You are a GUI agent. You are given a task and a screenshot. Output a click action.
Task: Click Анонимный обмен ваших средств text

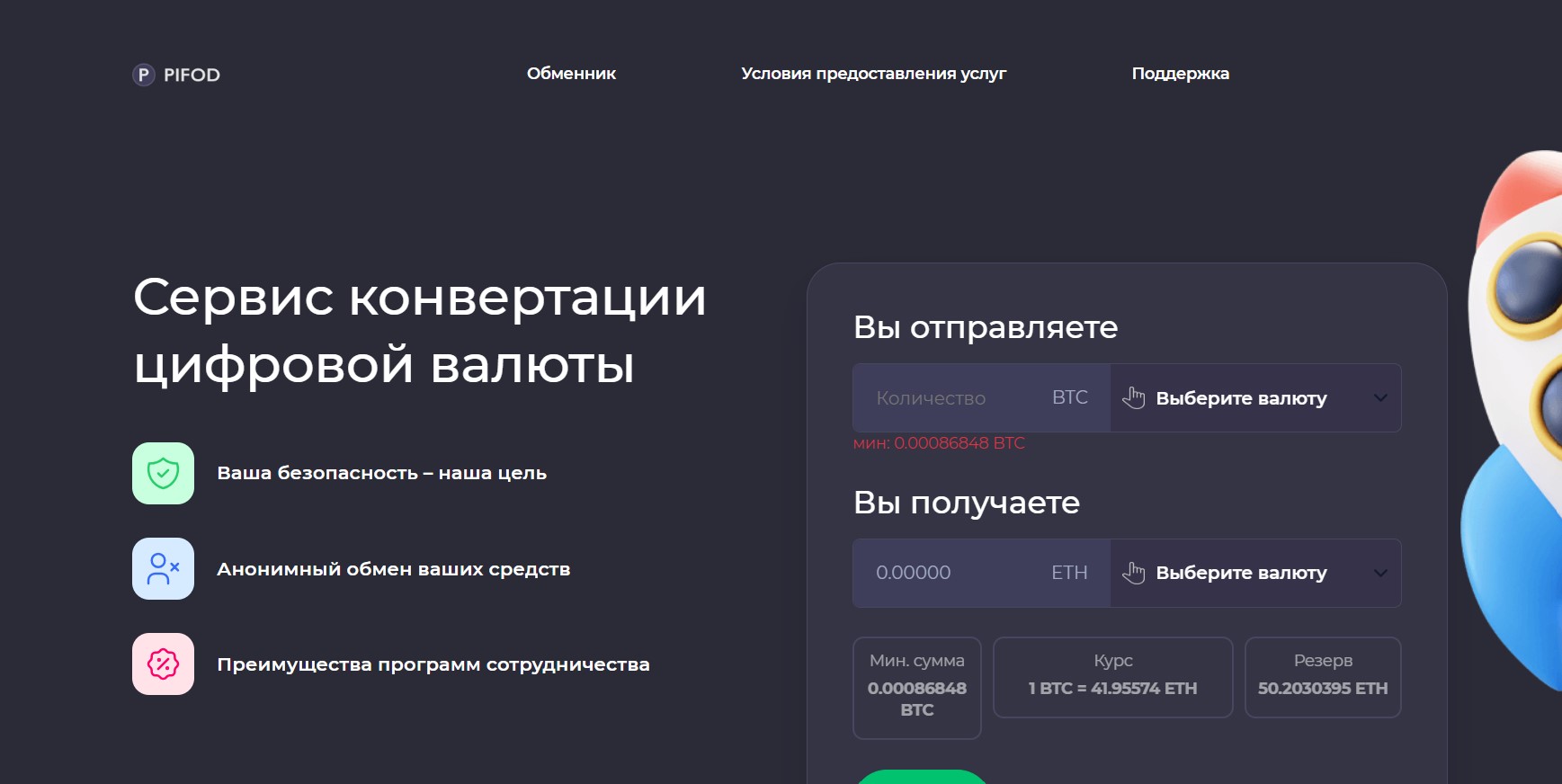coord(393,569)
